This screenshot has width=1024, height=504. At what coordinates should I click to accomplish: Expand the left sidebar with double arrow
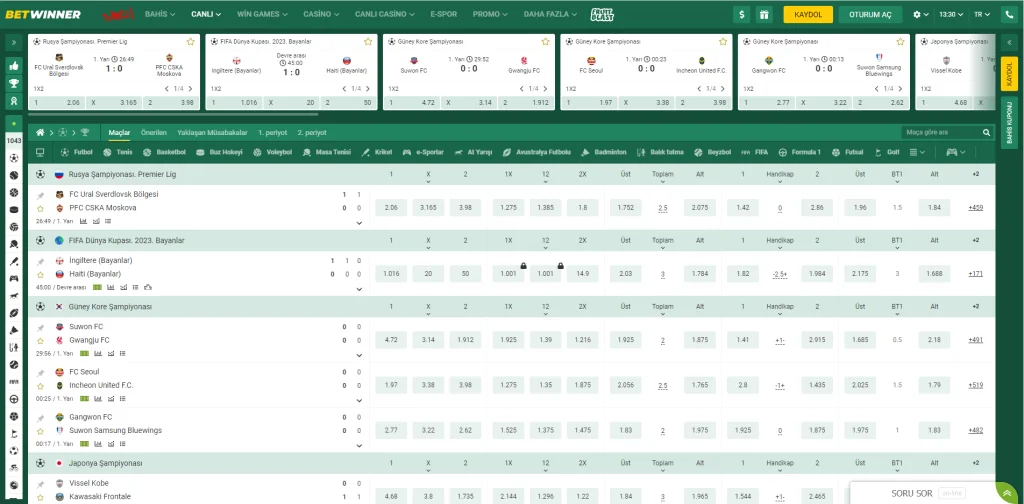click(x=14, y=42)
